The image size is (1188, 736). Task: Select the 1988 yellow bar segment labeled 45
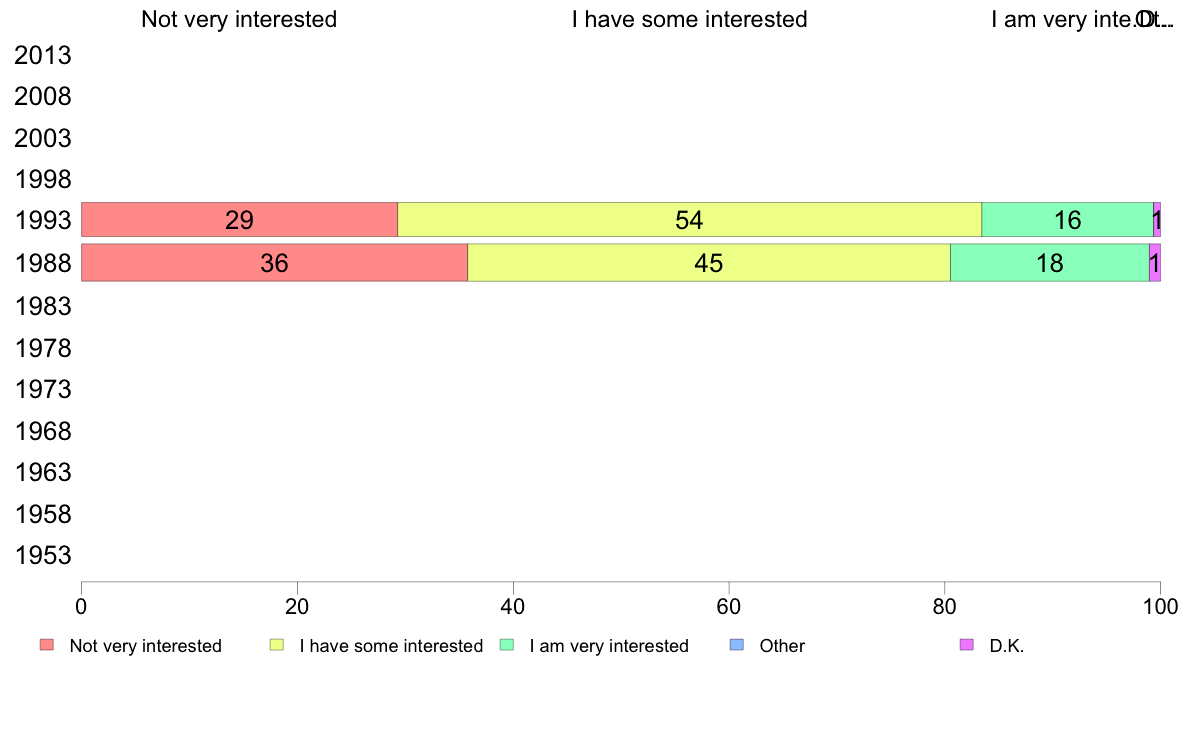pos(709,262)
